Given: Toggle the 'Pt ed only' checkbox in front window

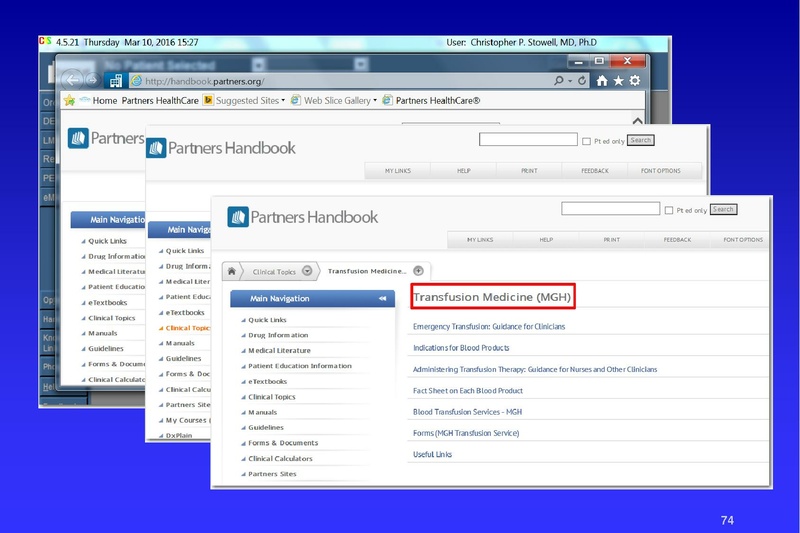Looking at the screenshot, I should tap(668, 210).
